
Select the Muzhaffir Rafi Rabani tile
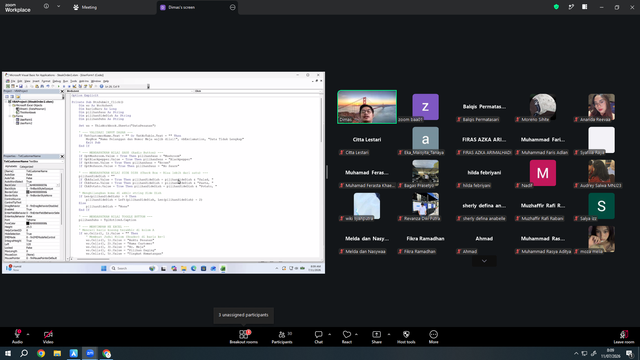pyautogui.click(x=542, y=206)
